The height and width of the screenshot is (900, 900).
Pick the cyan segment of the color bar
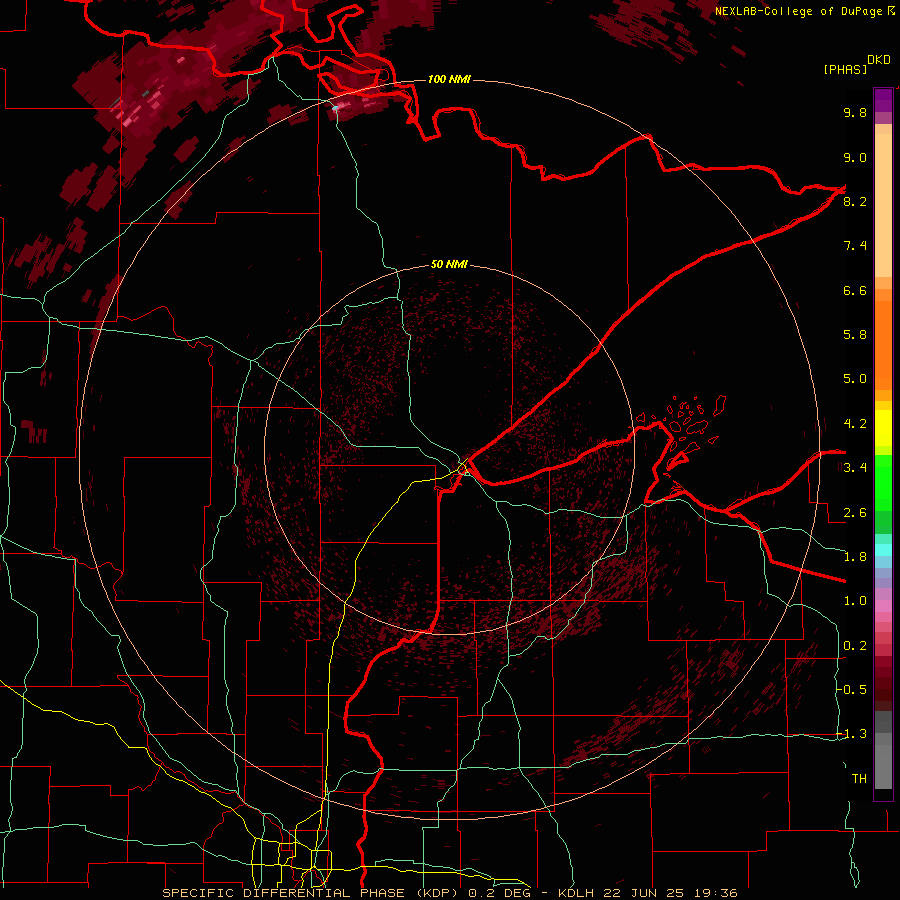tap(883, 550)
